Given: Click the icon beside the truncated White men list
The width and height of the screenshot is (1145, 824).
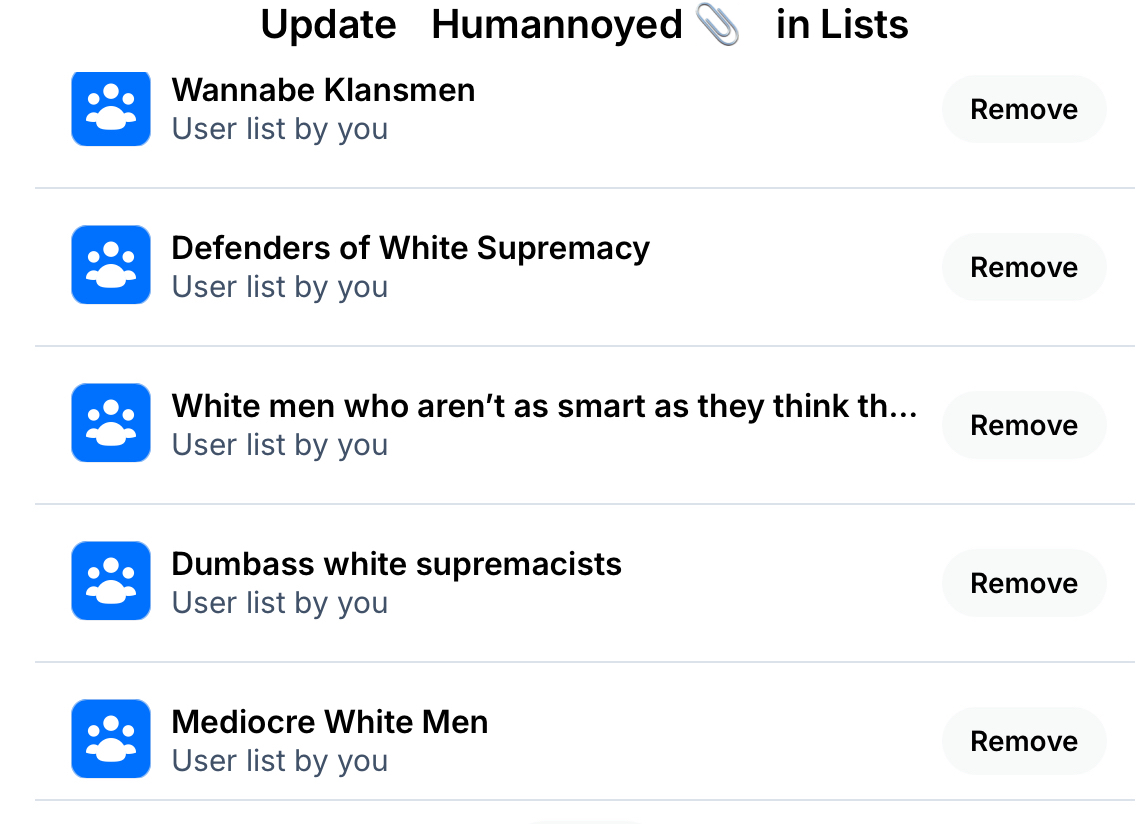Looking at the screenshot, I should click(x=111, y=423).
